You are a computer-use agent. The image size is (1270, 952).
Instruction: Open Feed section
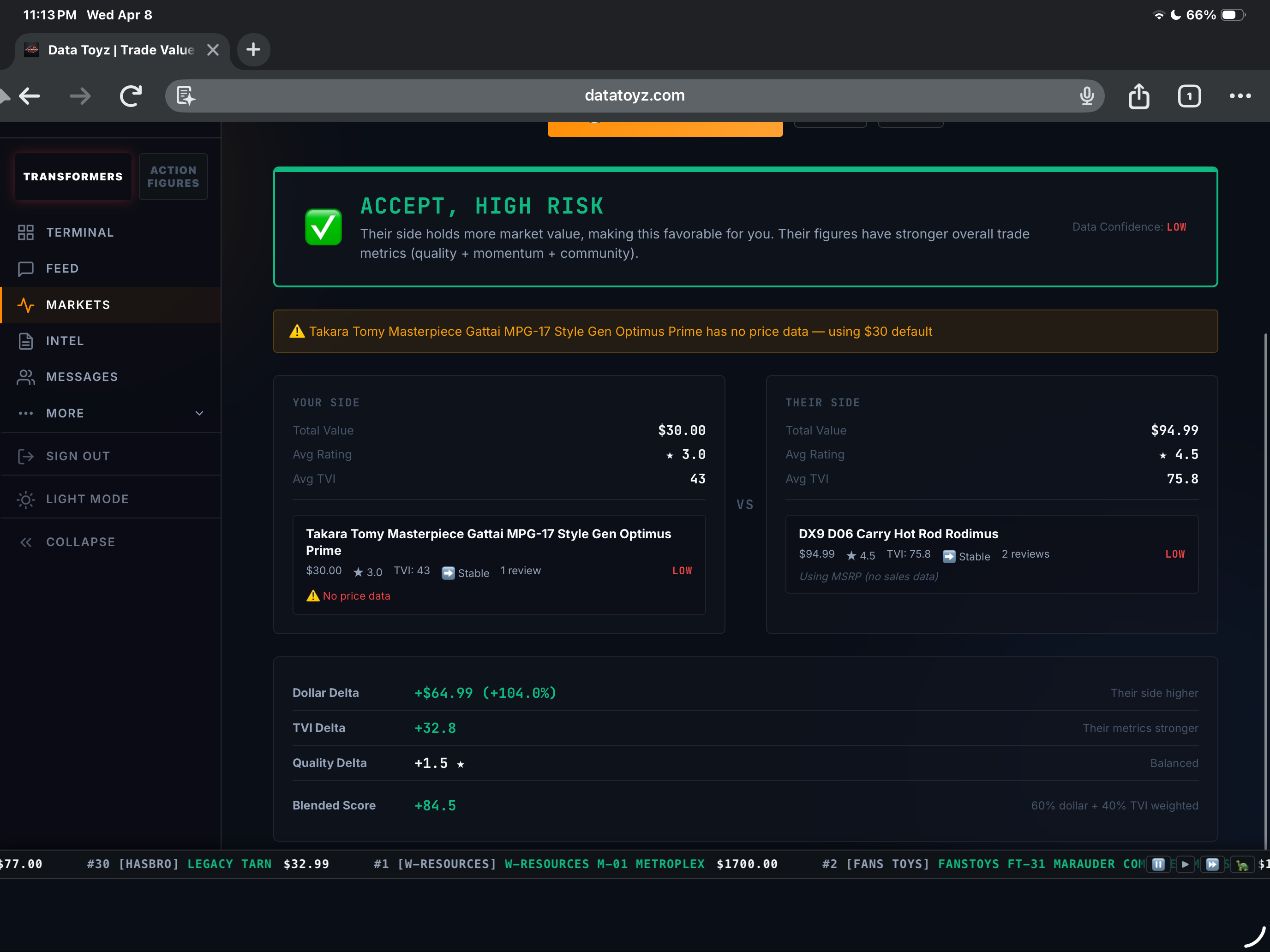110,268
